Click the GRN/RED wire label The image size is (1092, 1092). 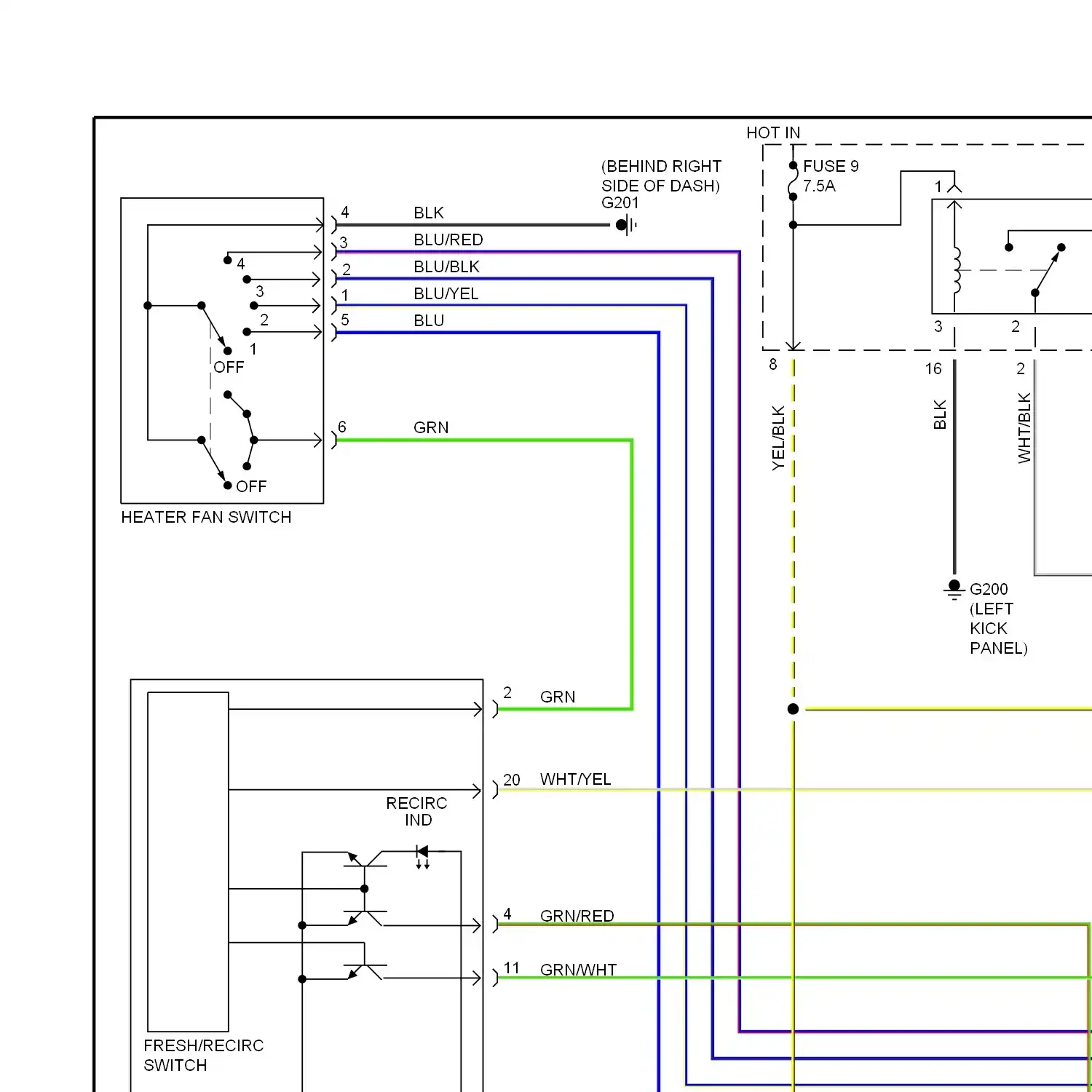point(577,916)
